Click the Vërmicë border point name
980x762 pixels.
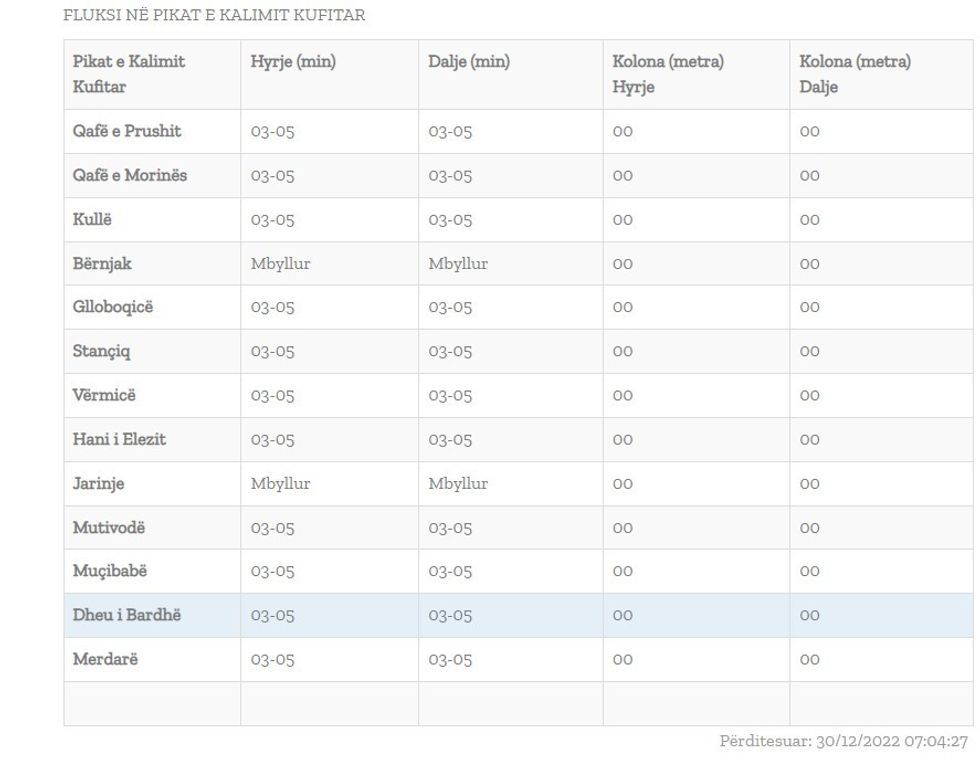click(x=104, y=396)
